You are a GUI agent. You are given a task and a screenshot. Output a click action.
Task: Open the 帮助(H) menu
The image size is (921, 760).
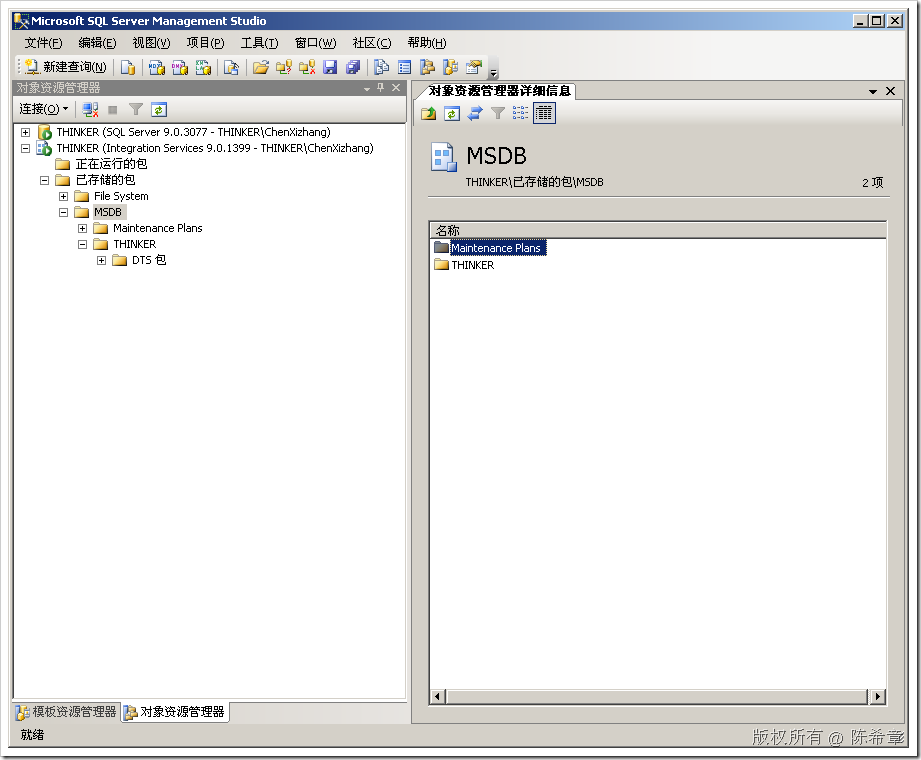[427, 43]
